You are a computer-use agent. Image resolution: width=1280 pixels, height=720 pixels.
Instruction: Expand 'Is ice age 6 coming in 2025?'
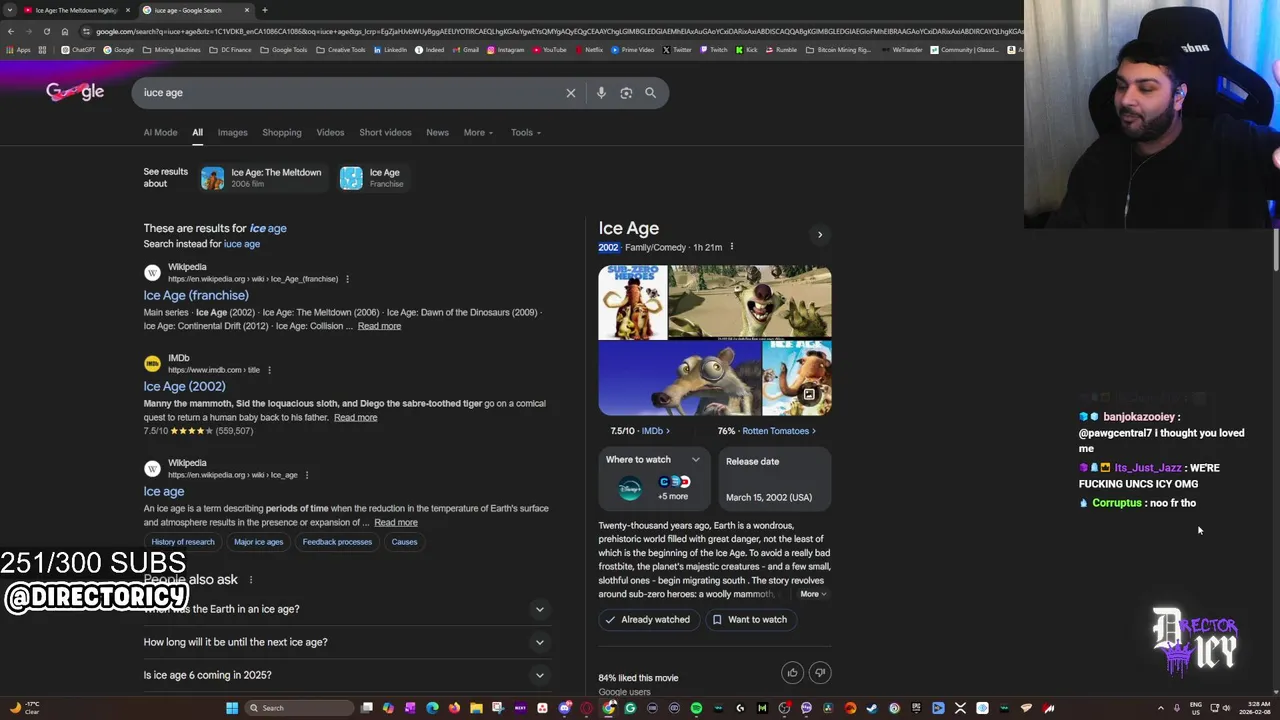[346, 675]
